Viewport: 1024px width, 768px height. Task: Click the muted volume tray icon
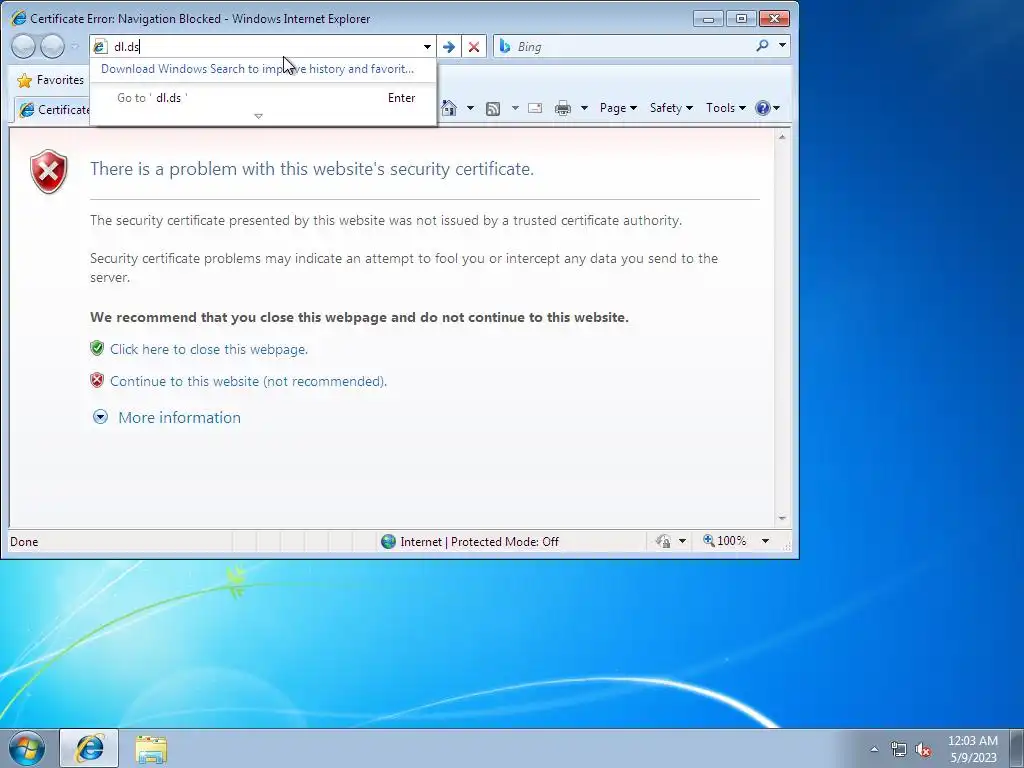click(923, 750)
